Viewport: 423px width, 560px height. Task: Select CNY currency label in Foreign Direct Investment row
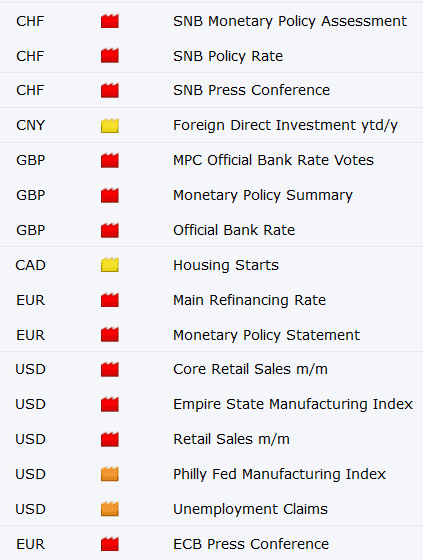tap(30, 125)
